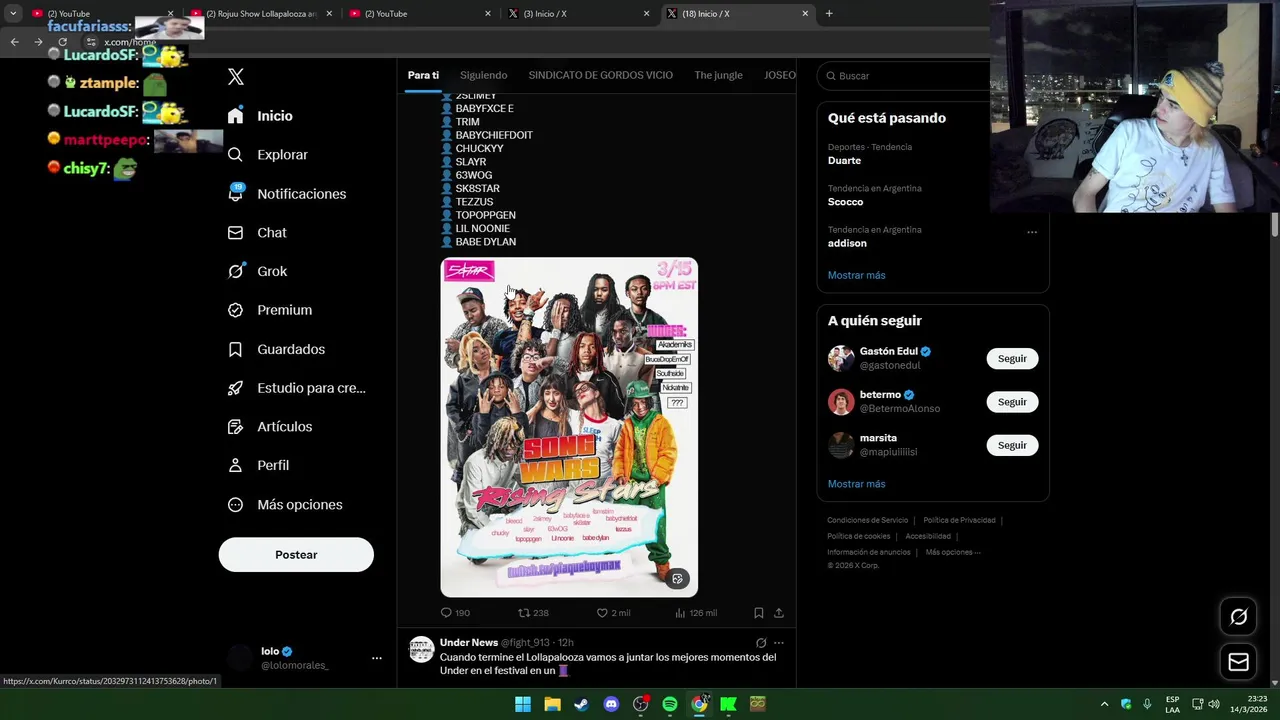Viewport: 1280px width, 720px height.
Task: Click Mostrar más under A quién seguir
Action: tap(856, 484)
